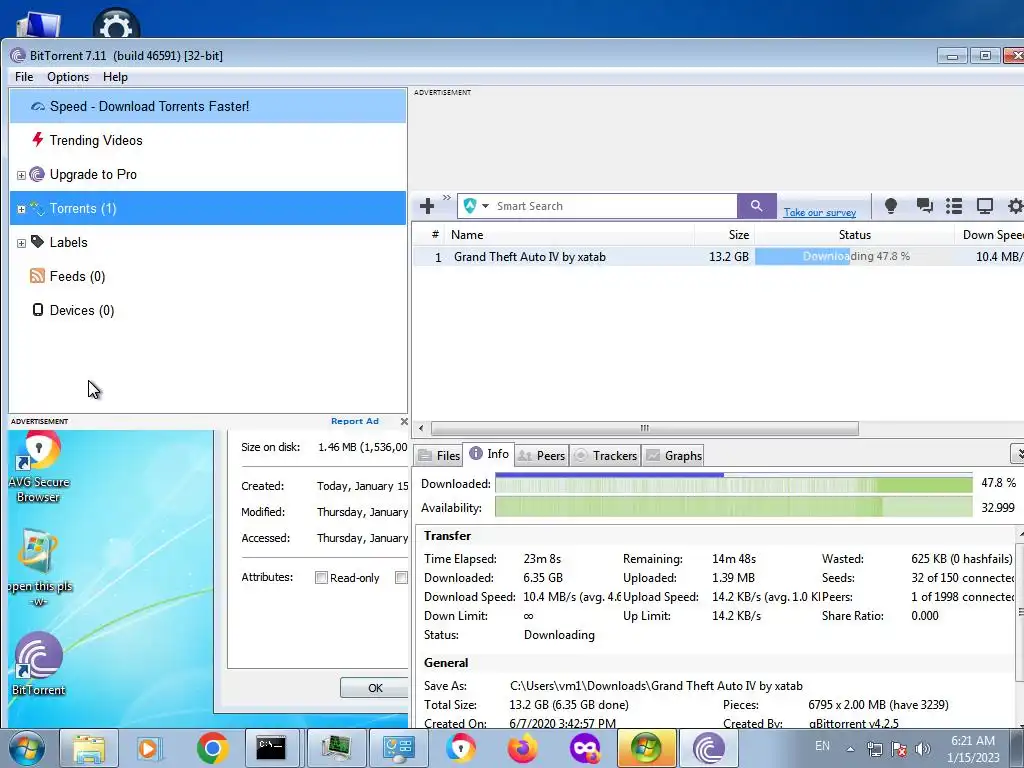
Task: Click the Availability bar
Action: [733, 507]
